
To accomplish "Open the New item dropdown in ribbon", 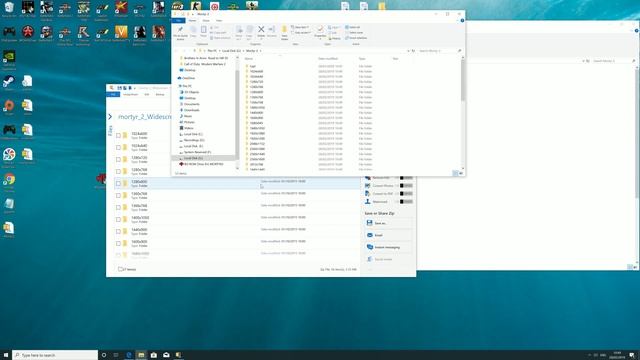I will click(x=300, y=27).
